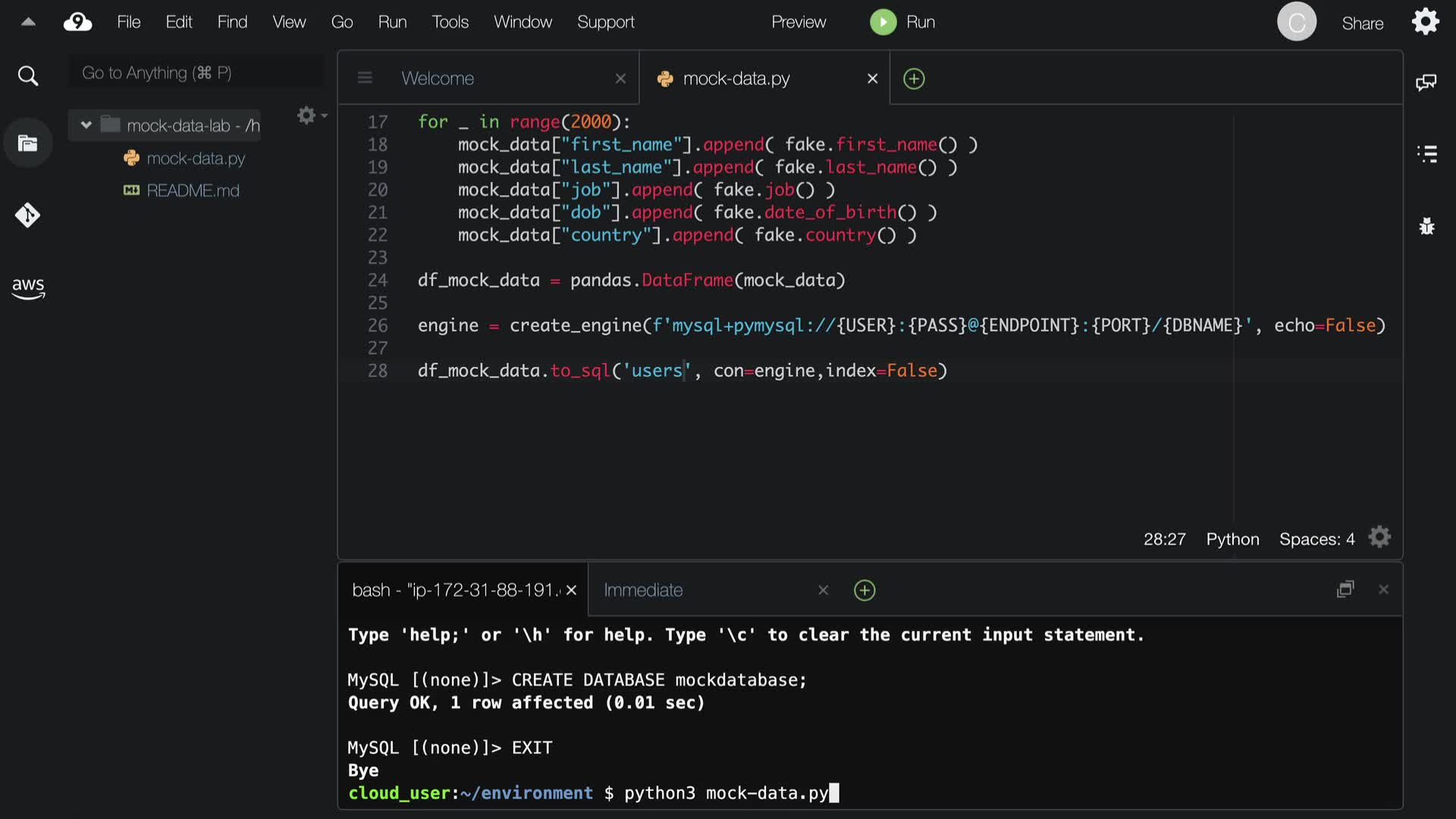Switch to the Welcome tab

coord(438,79)
